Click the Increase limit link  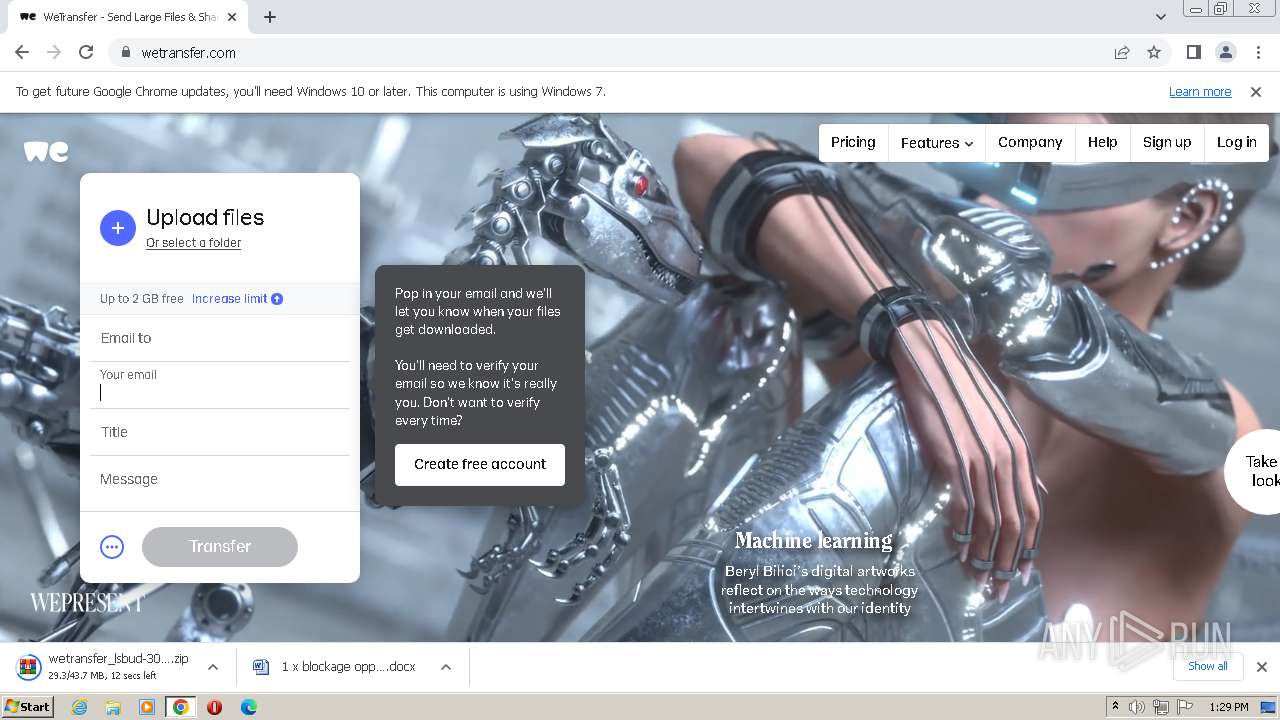229,299
